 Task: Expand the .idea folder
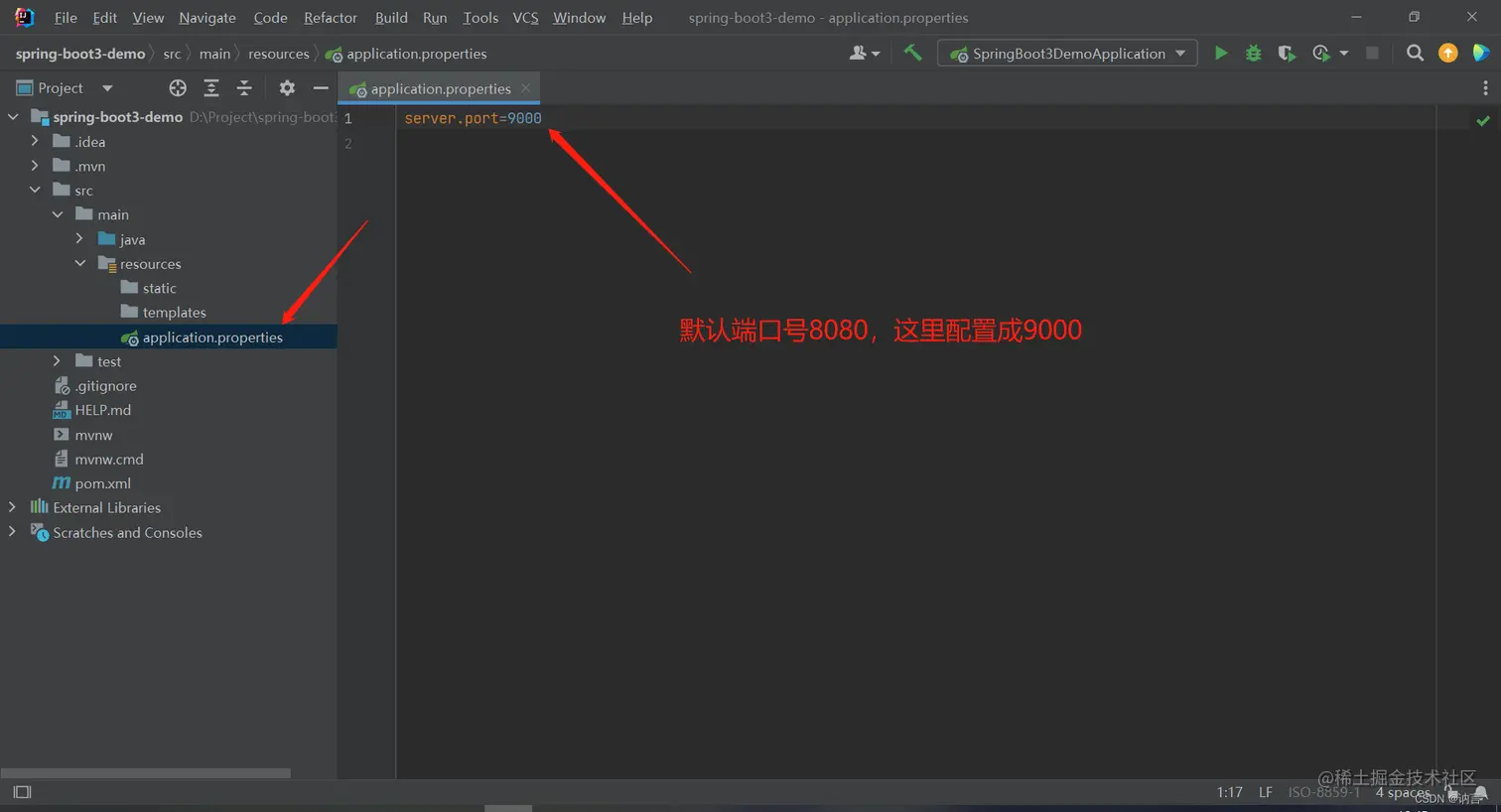click(35, 142)
